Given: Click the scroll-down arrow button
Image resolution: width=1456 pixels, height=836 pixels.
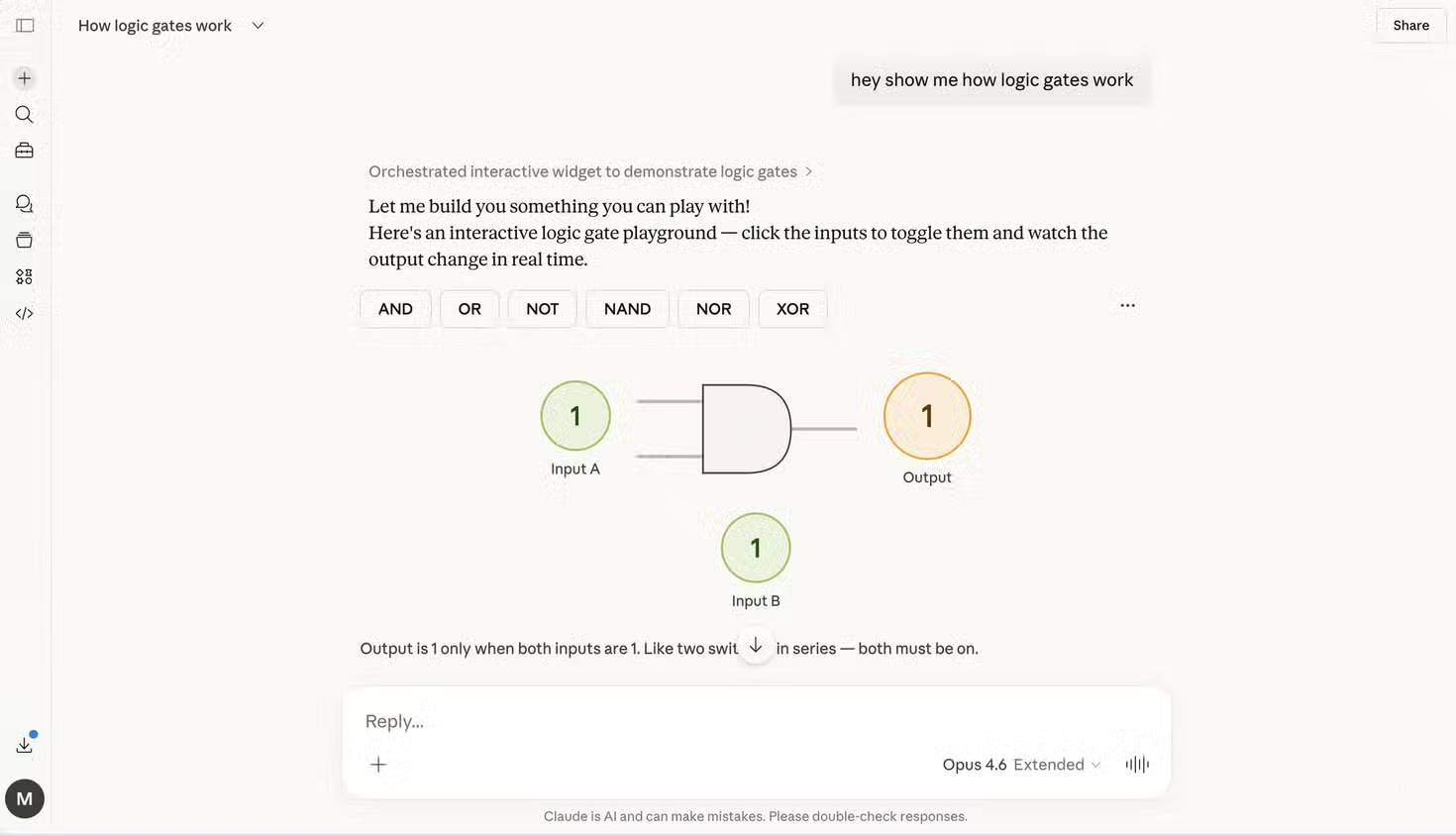Looking at the screenshot, I should click(x=756, y=645).
